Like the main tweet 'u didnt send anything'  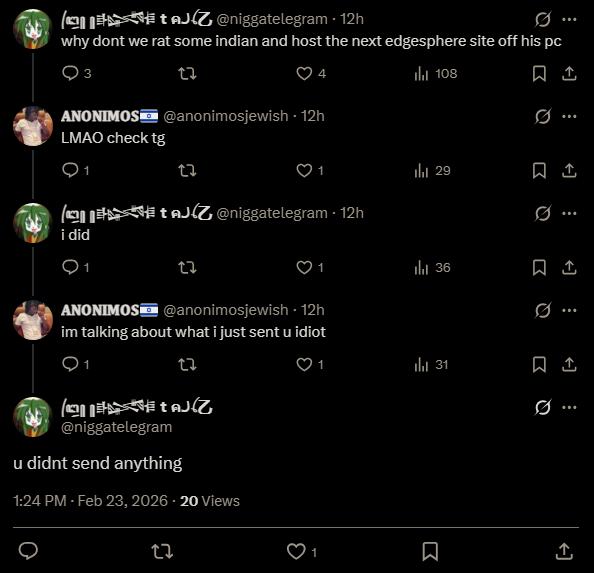302,551
